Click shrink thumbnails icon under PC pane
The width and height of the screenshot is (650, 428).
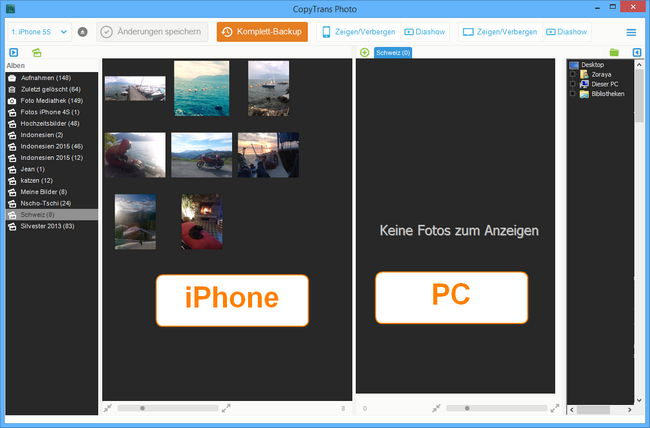pyautogui.click(x=437, y=408)
